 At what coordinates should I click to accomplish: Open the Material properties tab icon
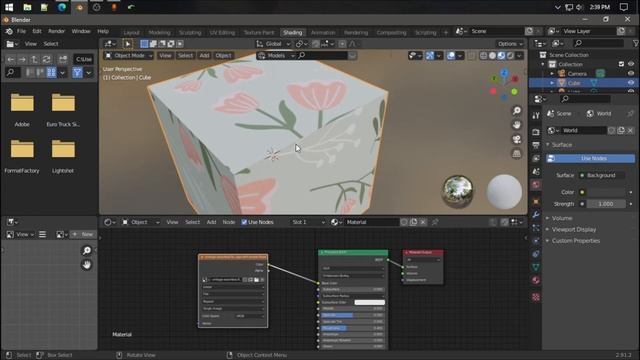pos(536,280)
